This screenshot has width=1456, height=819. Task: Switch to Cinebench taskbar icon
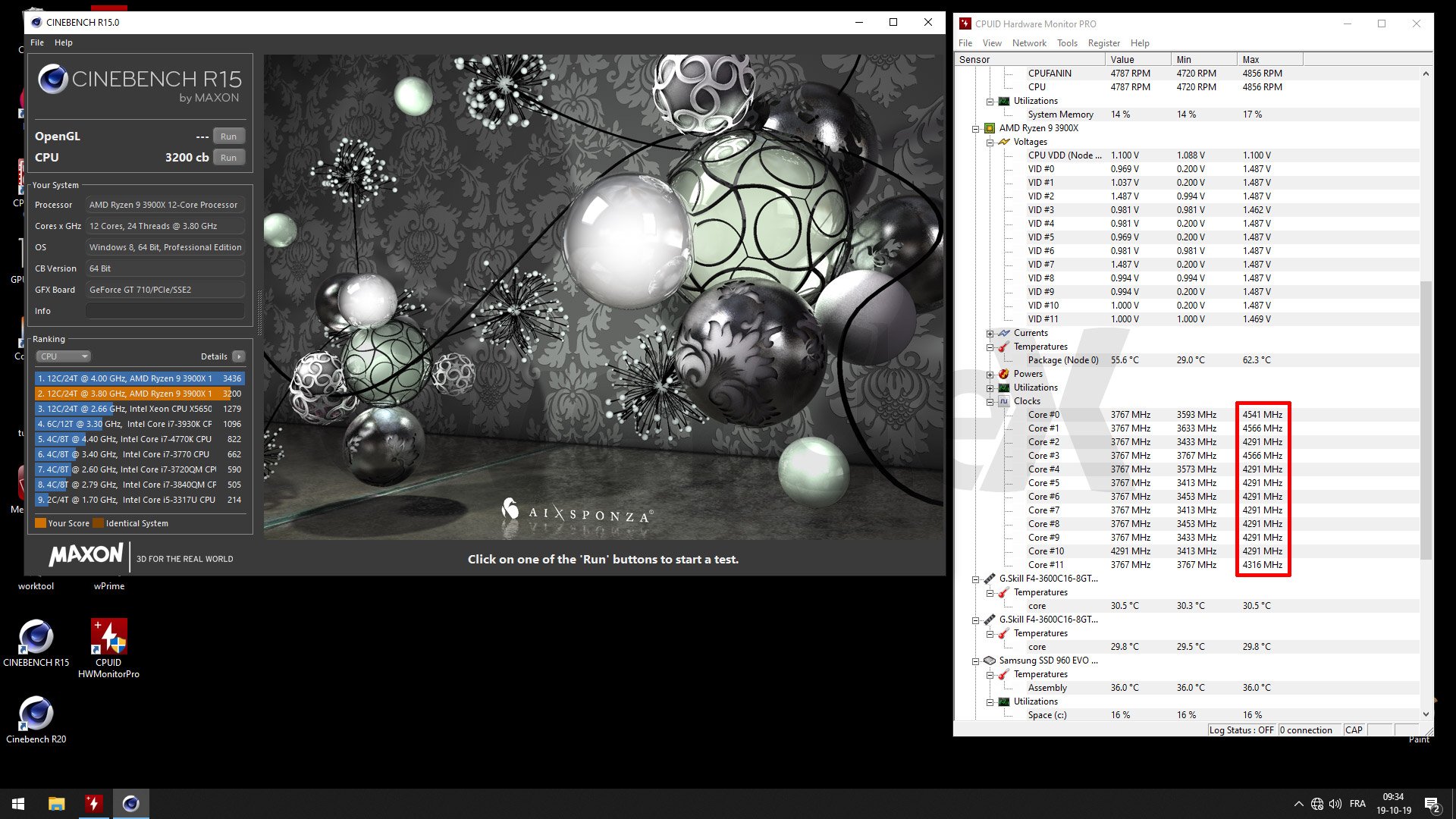coord(130,804)
